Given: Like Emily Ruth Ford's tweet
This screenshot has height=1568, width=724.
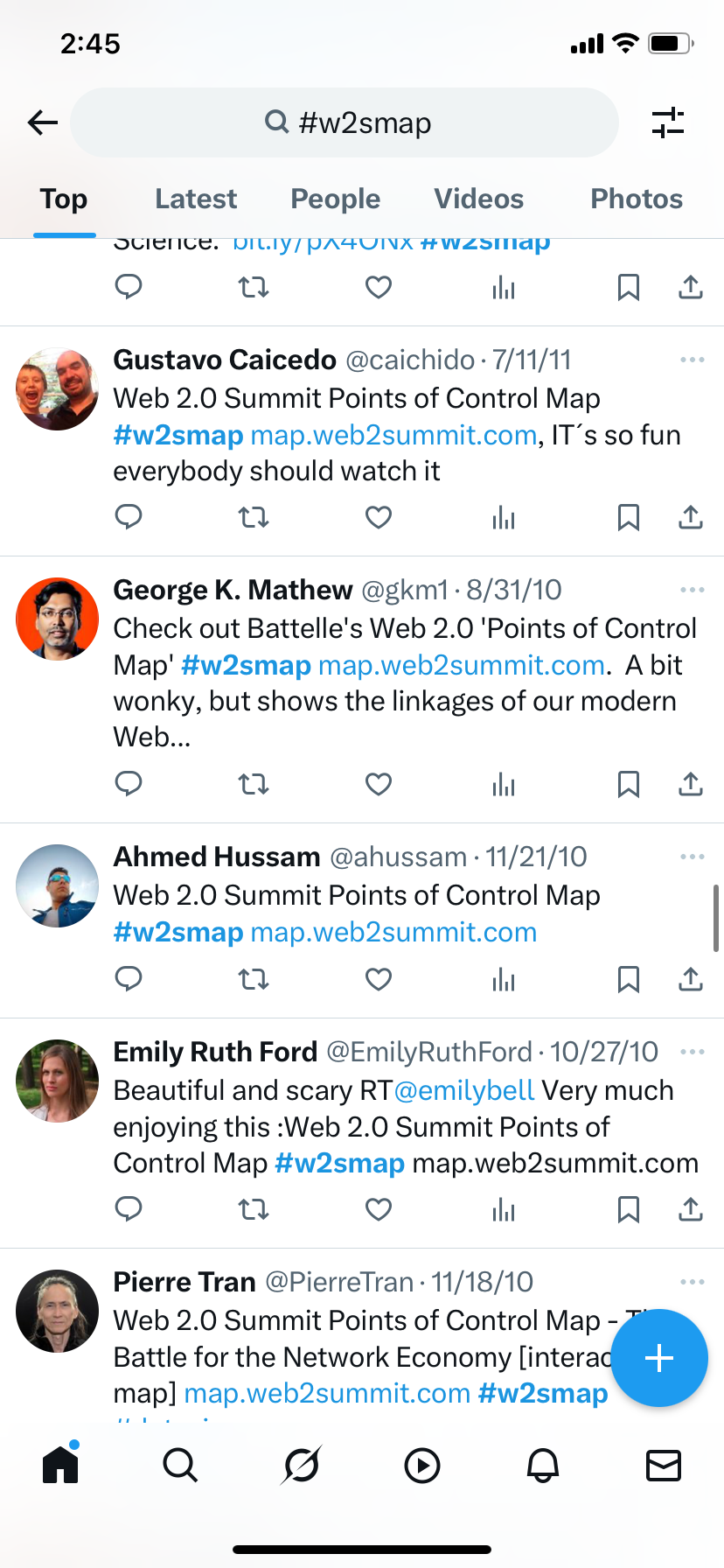Looking at the screenshot, I should [379, 1209].
